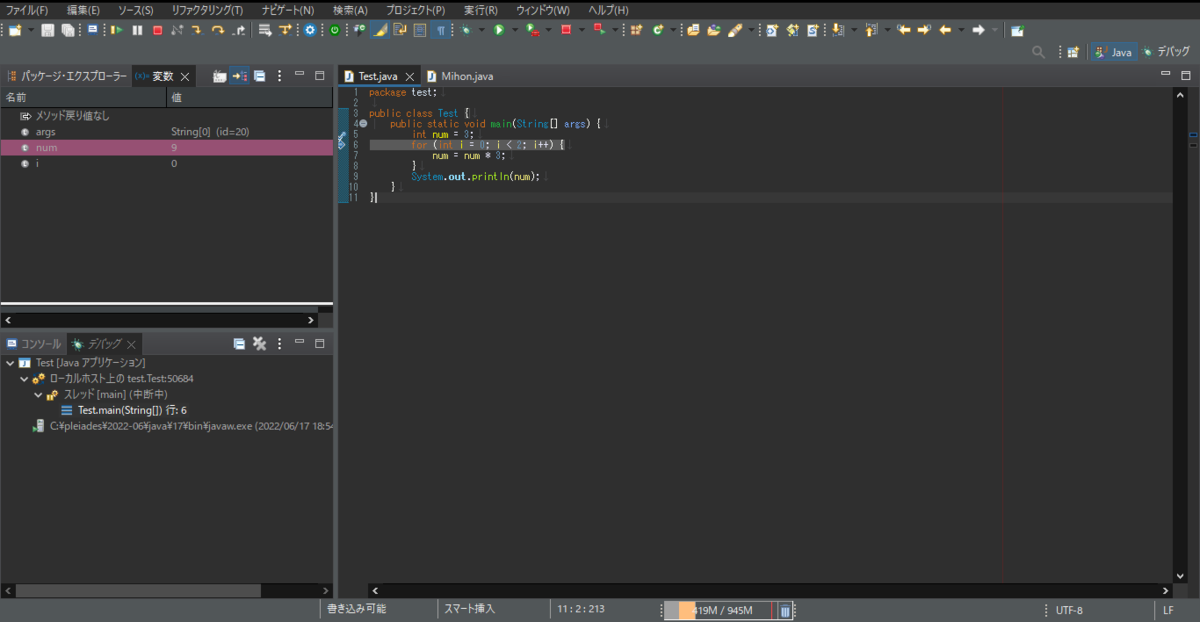This screenshot has height=622, width=1200.
Task: Click the Disconnect debug icon
Action: (177, 30)
